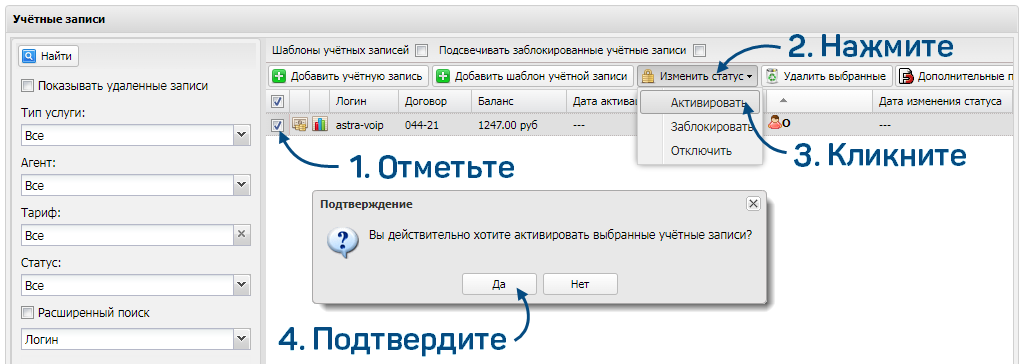Click the document icon on Дополнительные

coord(906,77)
